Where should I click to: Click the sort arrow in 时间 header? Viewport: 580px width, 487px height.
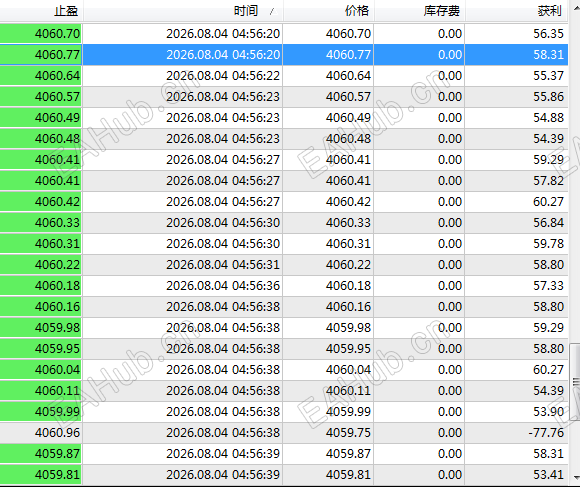pos(273,11)
